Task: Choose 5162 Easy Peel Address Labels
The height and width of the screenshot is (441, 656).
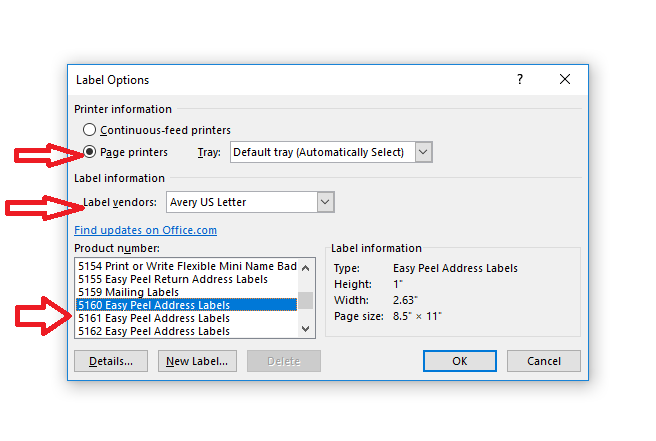Action: coord(187,331)
